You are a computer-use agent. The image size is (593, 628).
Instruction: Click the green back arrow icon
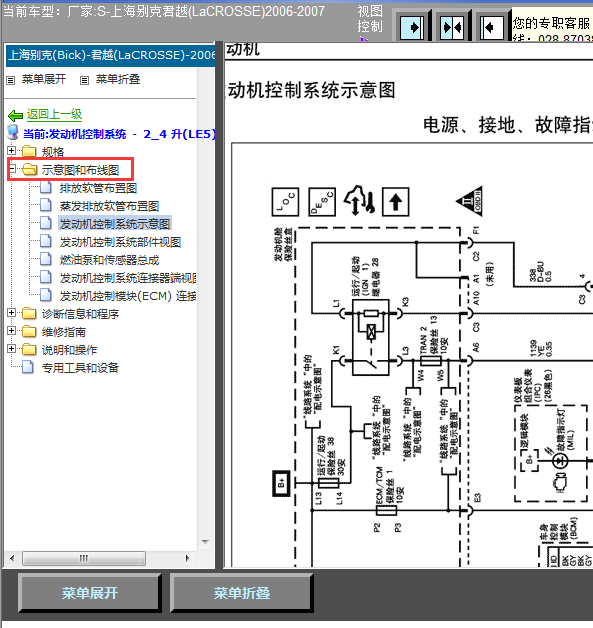click(15, 116)
